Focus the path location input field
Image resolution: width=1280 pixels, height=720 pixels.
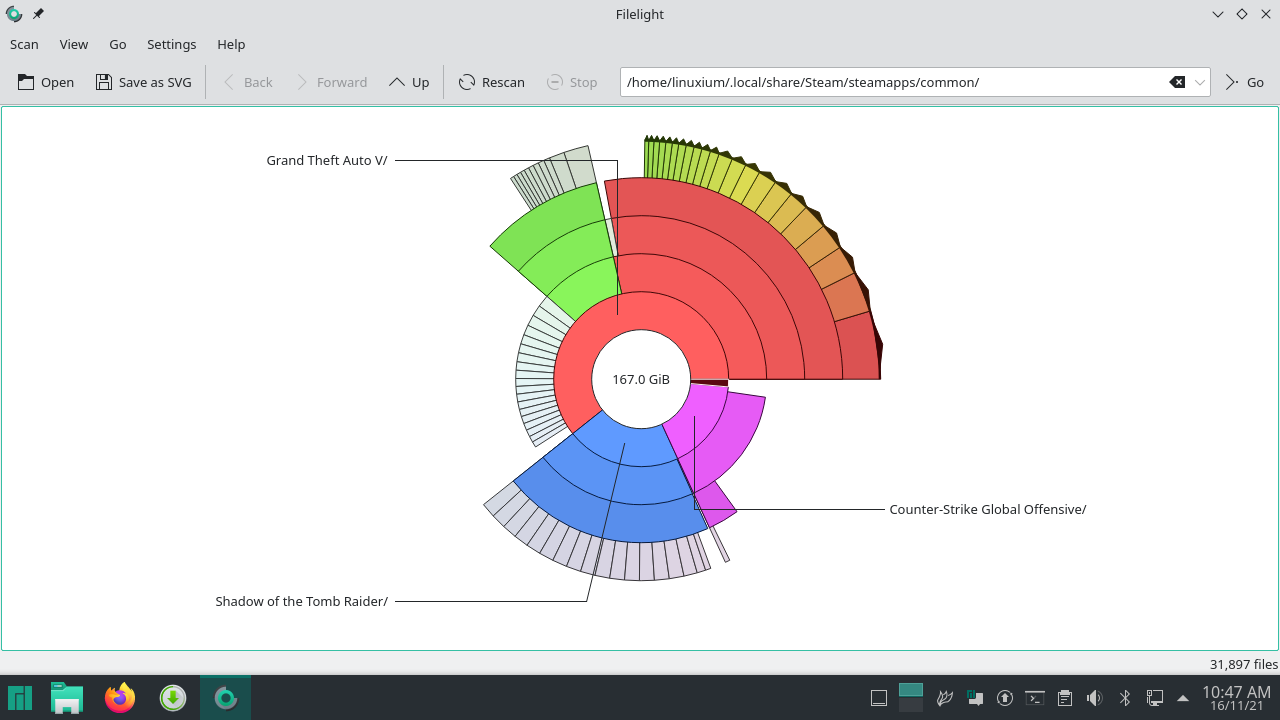pos(895,82)
